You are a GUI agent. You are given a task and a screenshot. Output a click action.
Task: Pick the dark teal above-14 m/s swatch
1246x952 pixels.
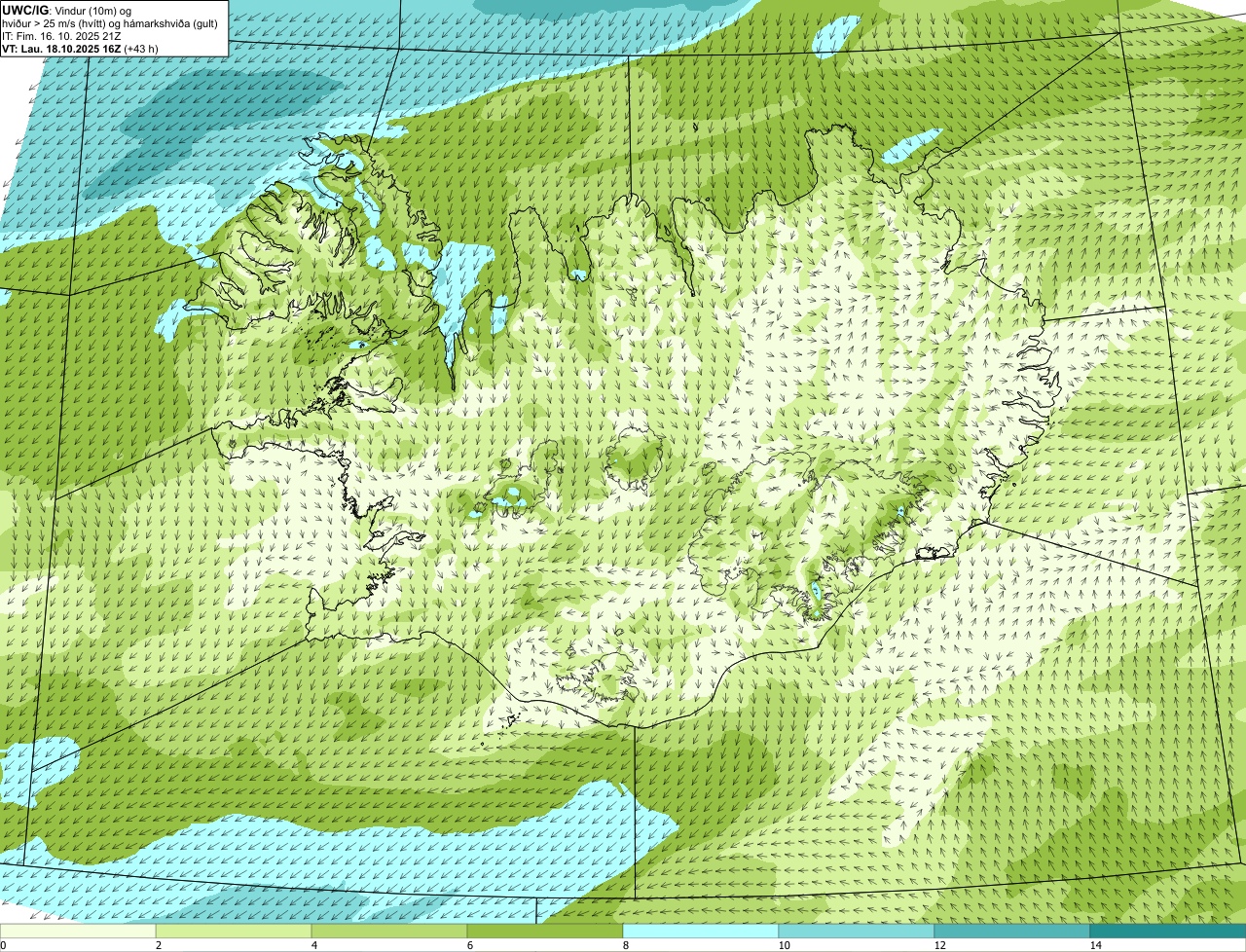pos(1168,932)
